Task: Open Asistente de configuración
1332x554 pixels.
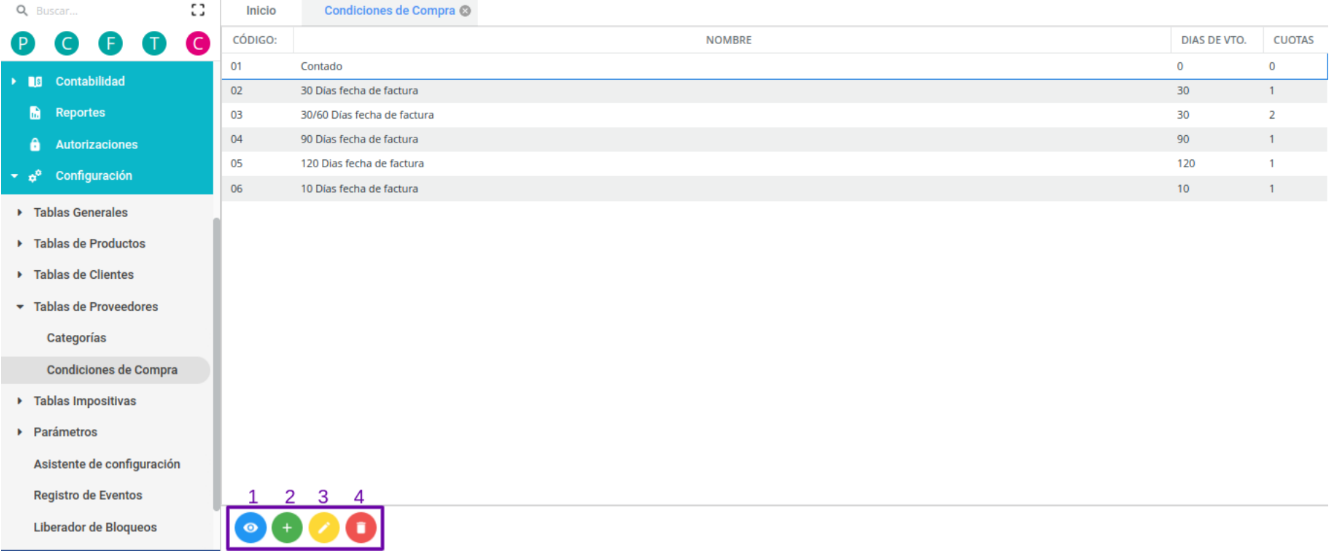Action: [107, 464]
